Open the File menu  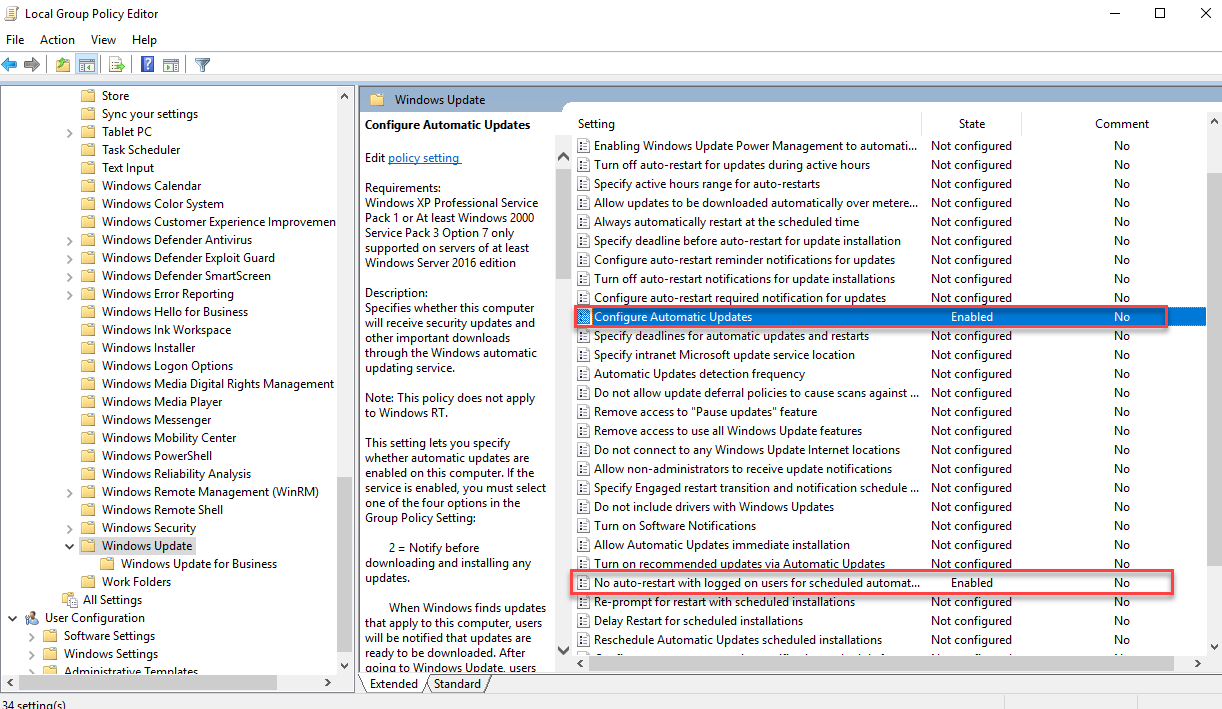(15, 40)
